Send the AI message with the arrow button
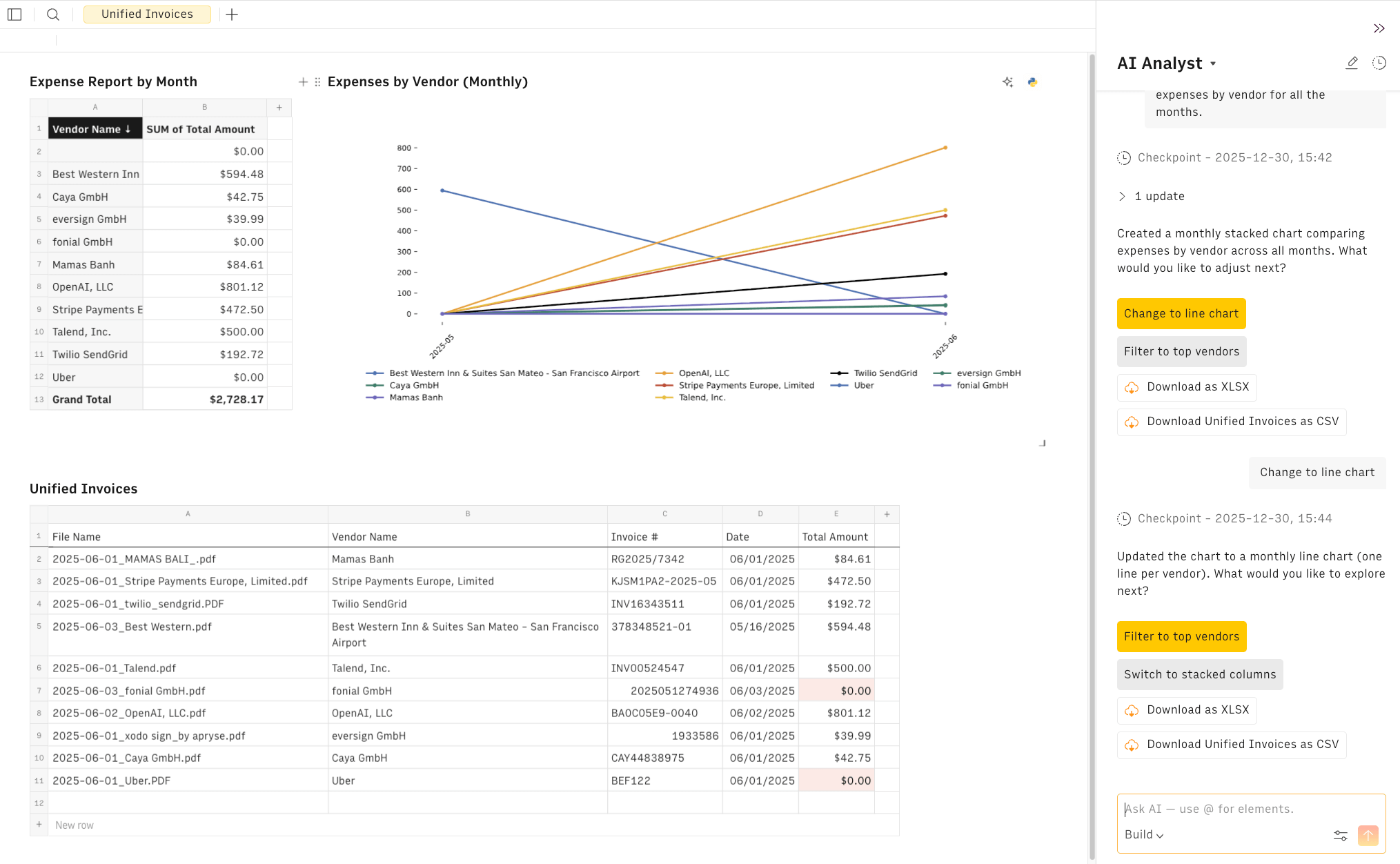Viewport: 1400px width, 864px height. (x=1368, y=835)
